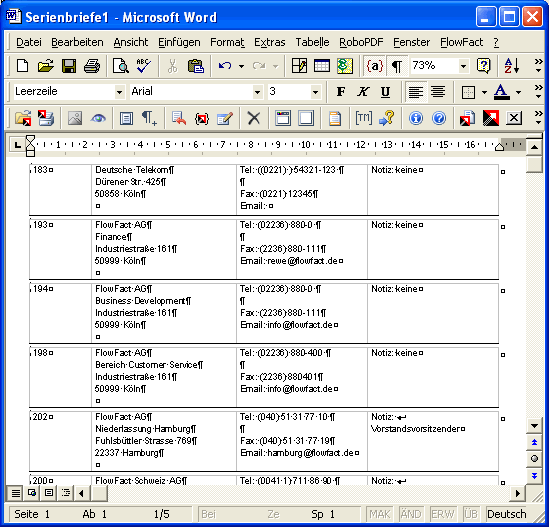
Task: Click the [TM] text marker icon
Action: click(364, 118)
